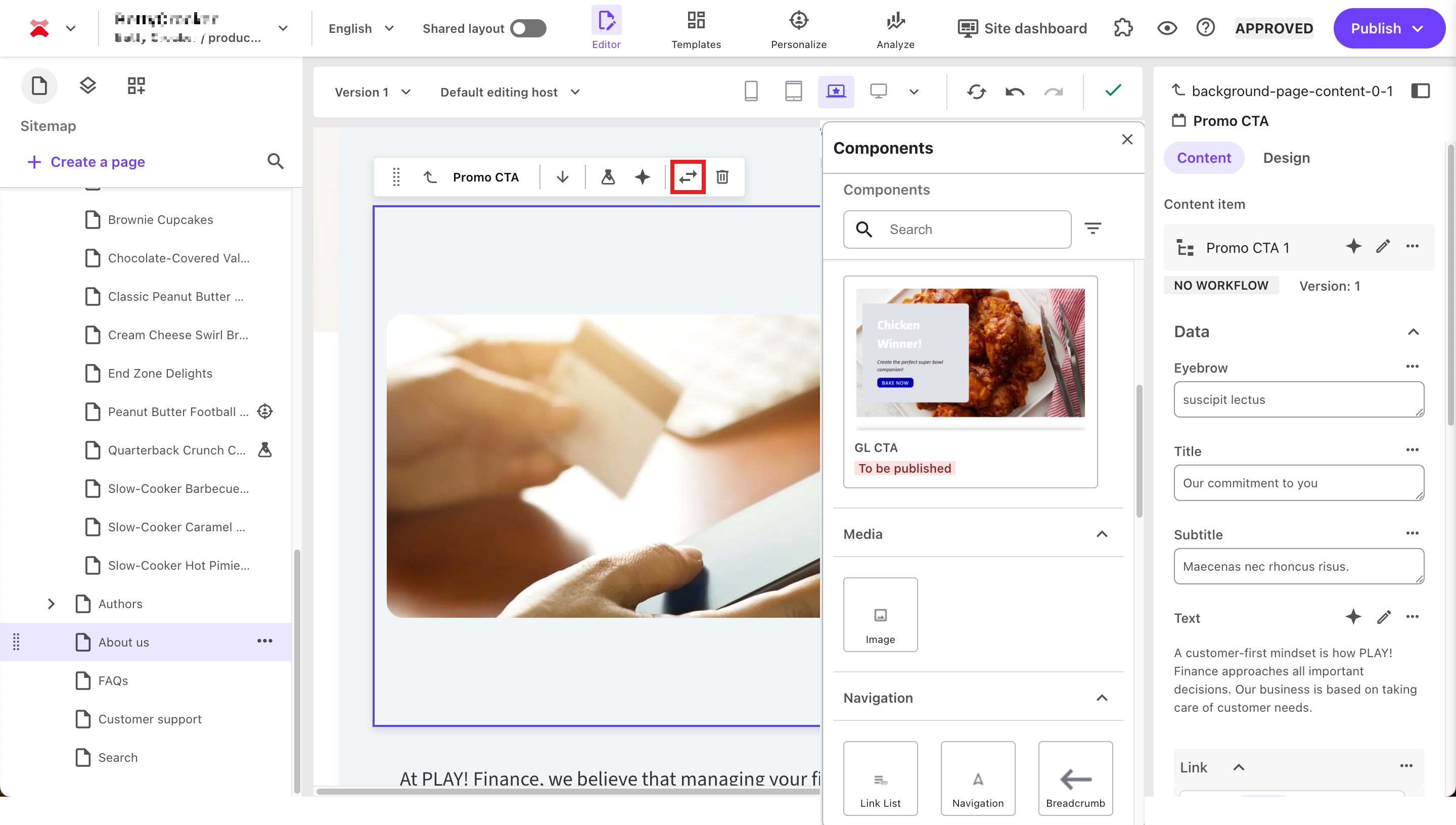Screen dimensions: 1456x825
Task: Delete the Promo CTA component
Action: coord(723,177)
